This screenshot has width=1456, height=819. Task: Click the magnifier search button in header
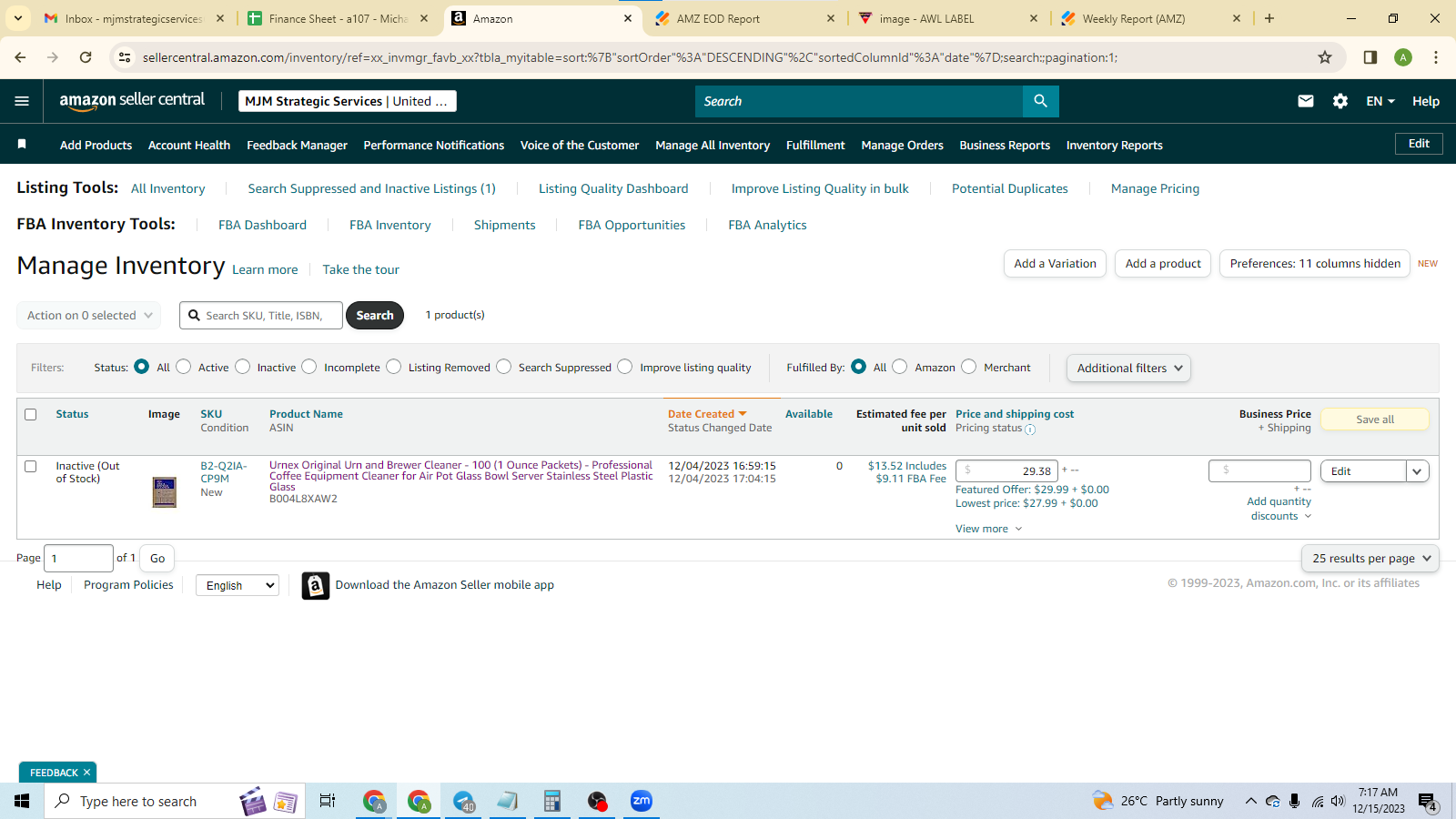tap(1040, 101)
